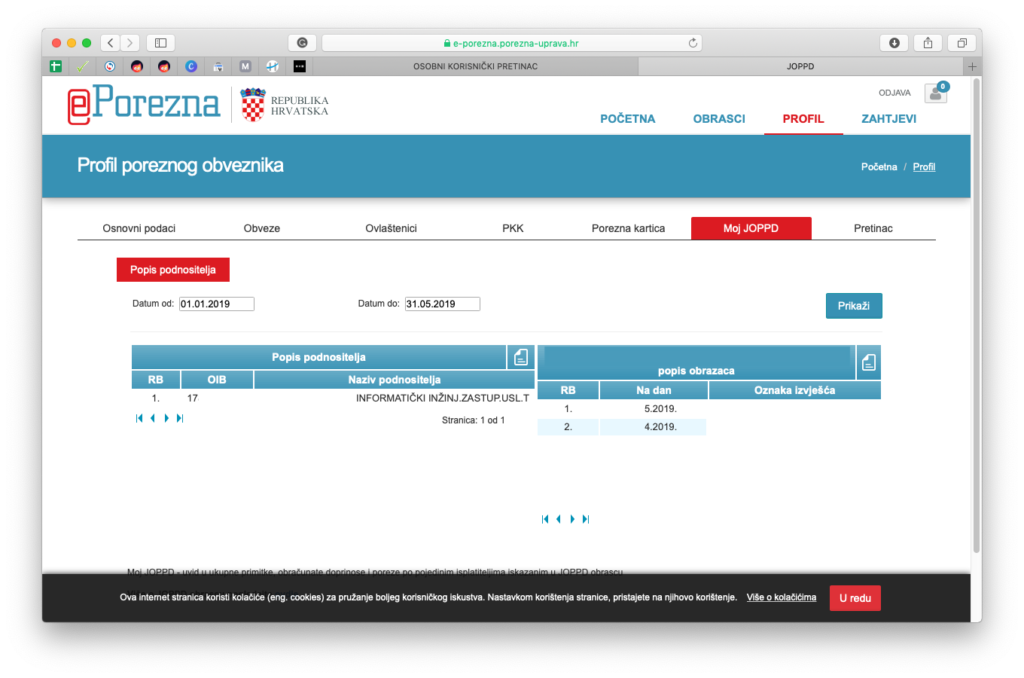Click the export icon in popis obrazaca header
This screenshot has height=678, width=1024.
(x=869, y=362)
